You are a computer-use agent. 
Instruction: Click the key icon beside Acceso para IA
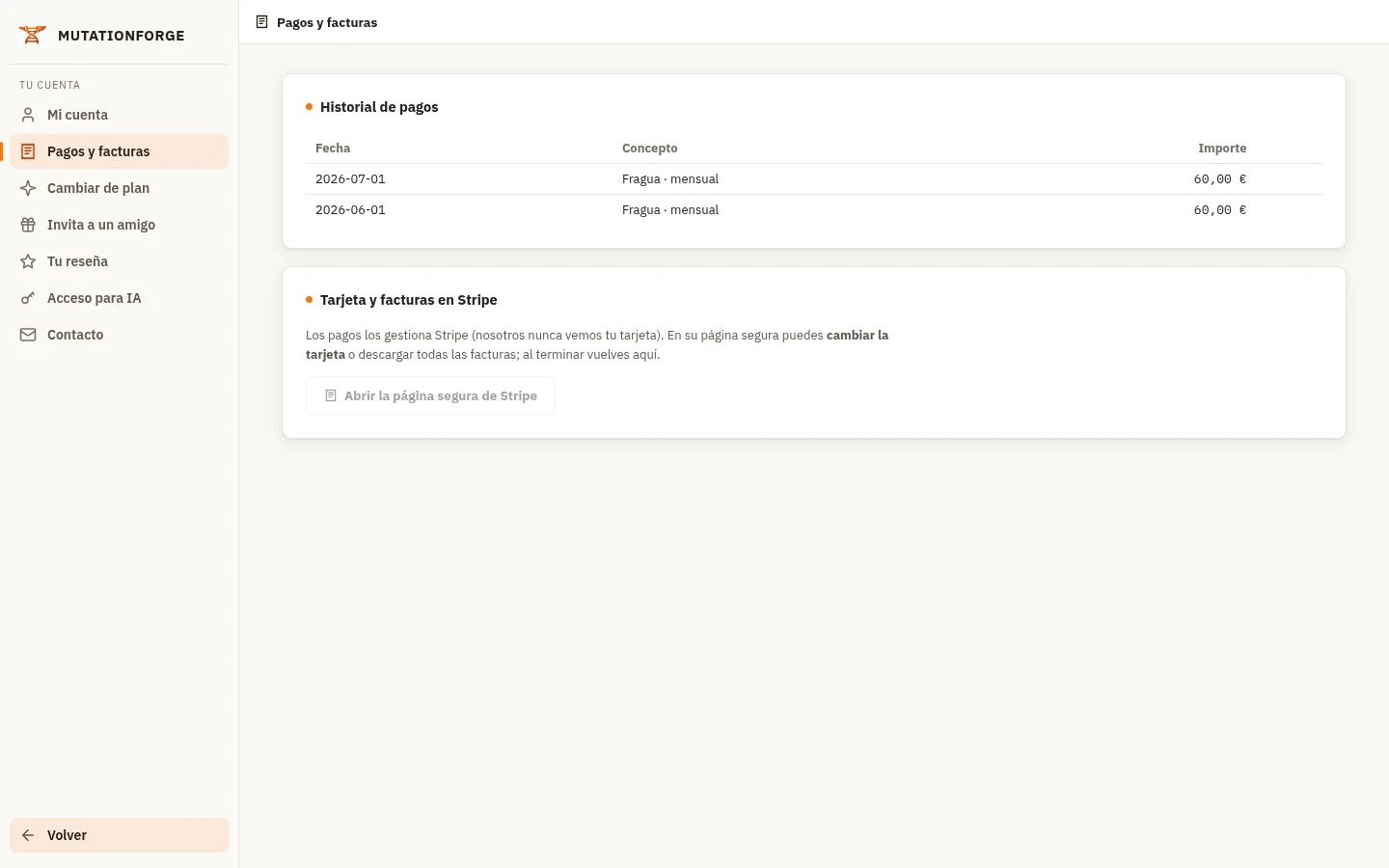click(x=28, y=298)
